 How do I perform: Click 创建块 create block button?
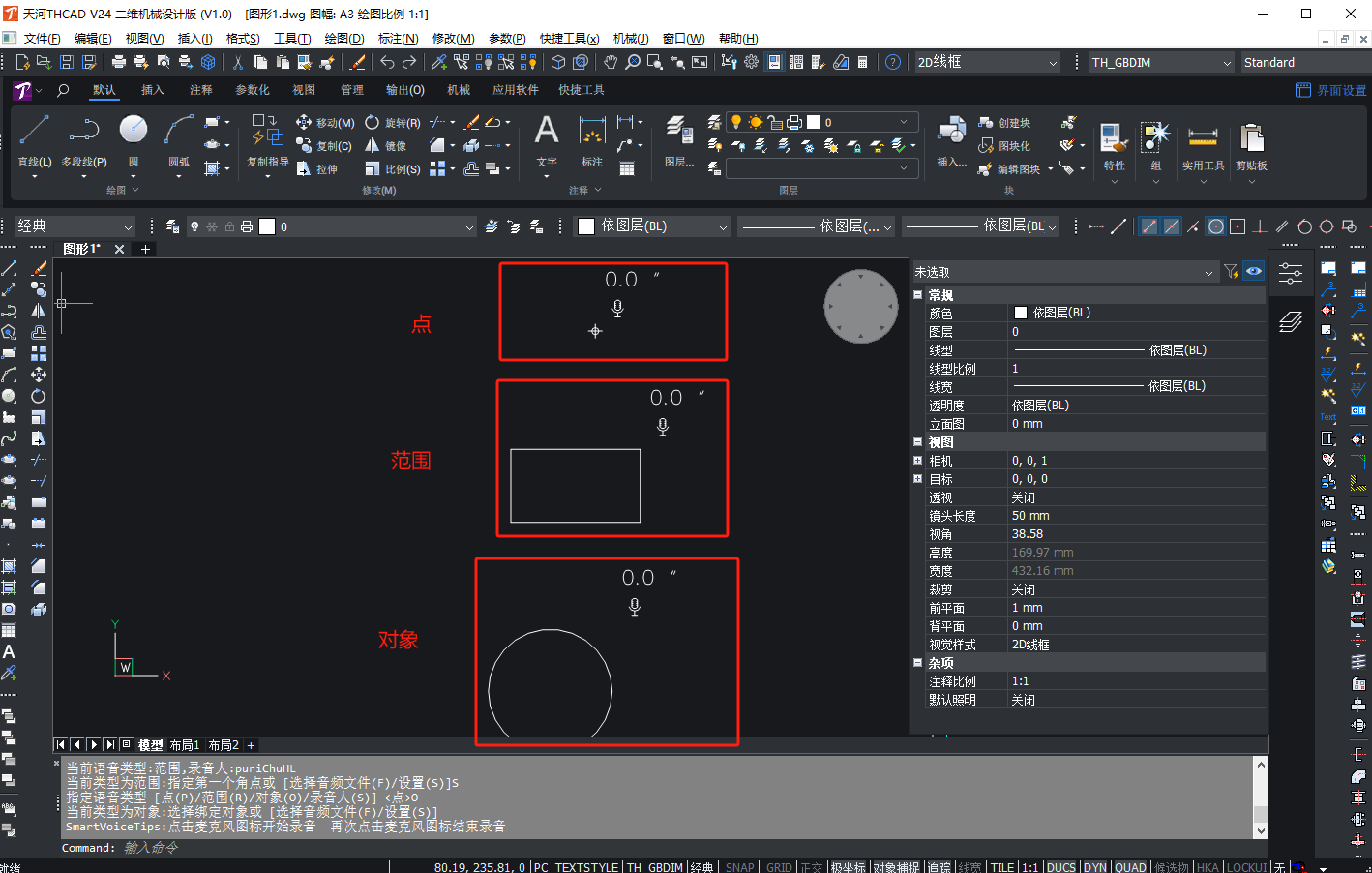pyautogui.click(x=1004, y=123)
